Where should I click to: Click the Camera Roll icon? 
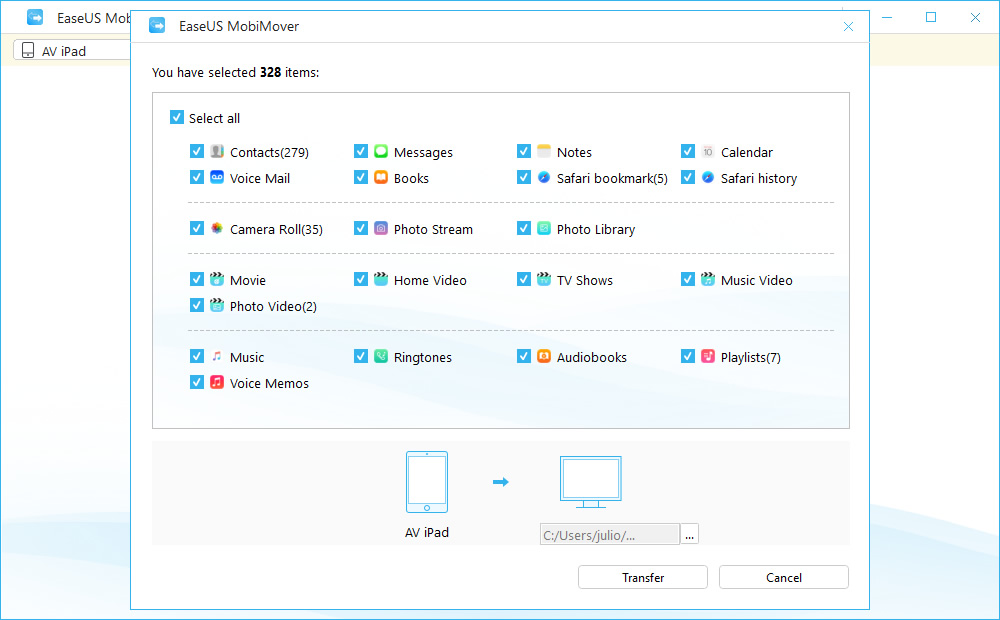click(217, 228)
